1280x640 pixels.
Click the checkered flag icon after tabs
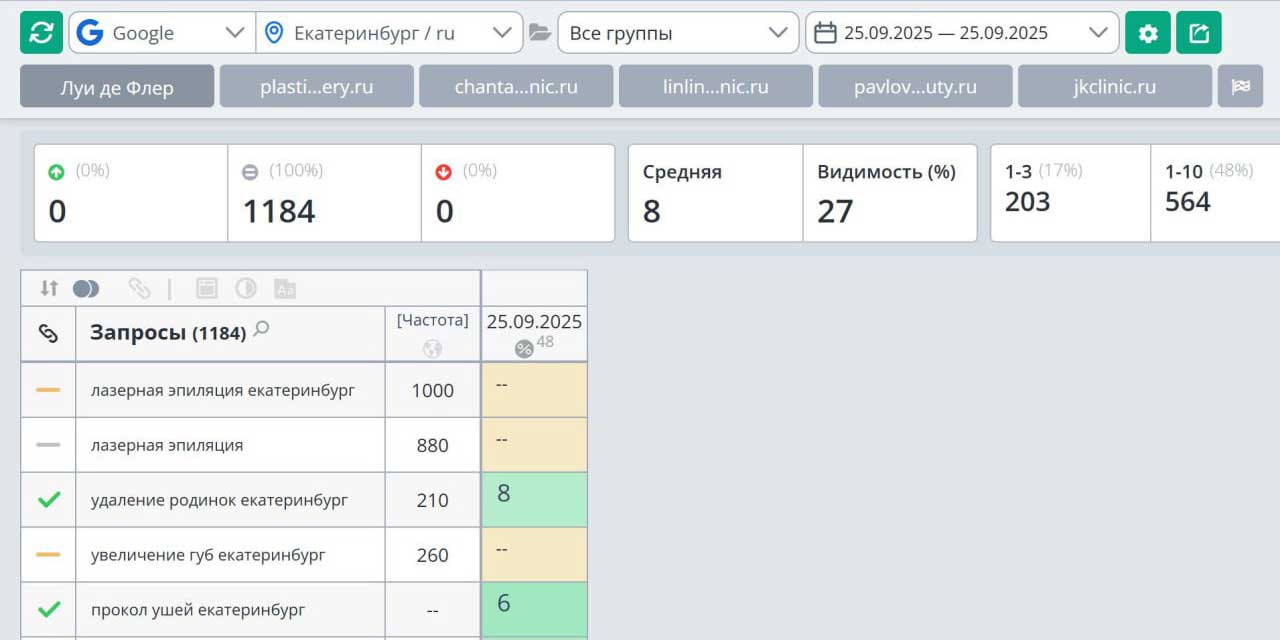[1240, 87]
